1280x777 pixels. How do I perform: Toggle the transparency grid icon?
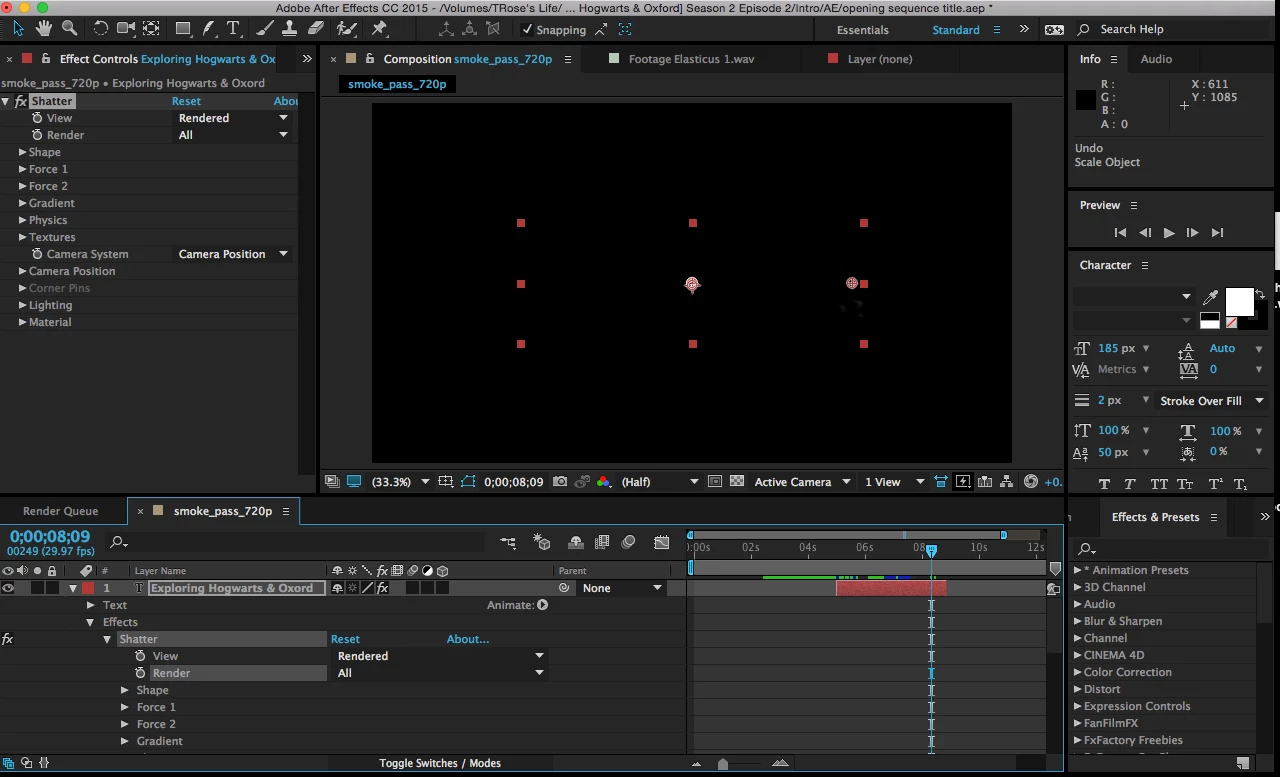(x=737, y=482)
